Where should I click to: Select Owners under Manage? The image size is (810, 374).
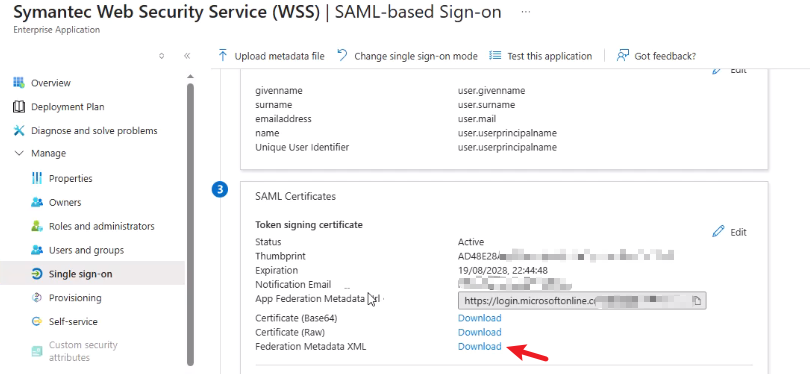65,202
